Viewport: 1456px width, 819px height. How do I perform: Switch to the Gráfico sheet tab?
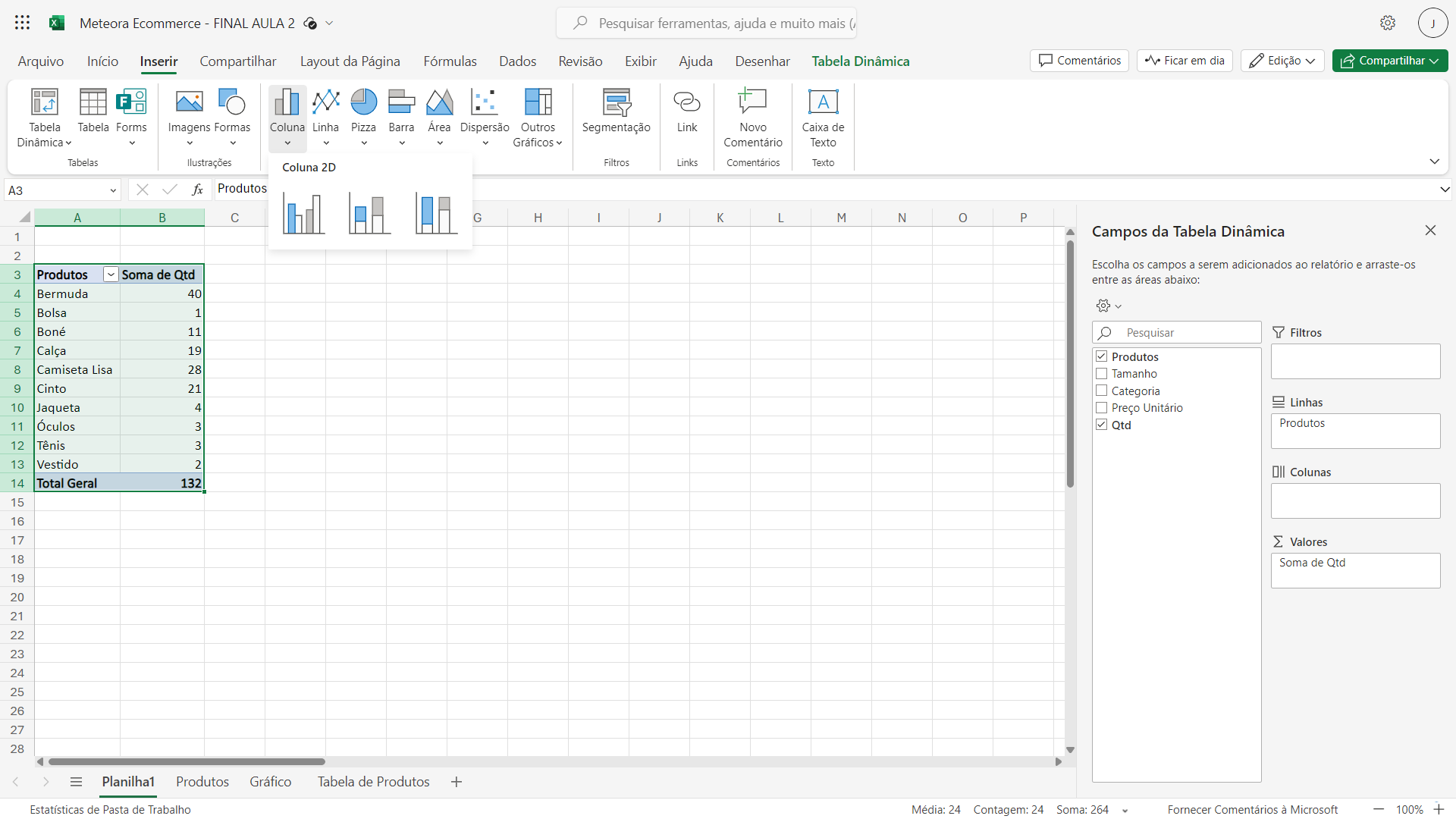coord(270,781)
